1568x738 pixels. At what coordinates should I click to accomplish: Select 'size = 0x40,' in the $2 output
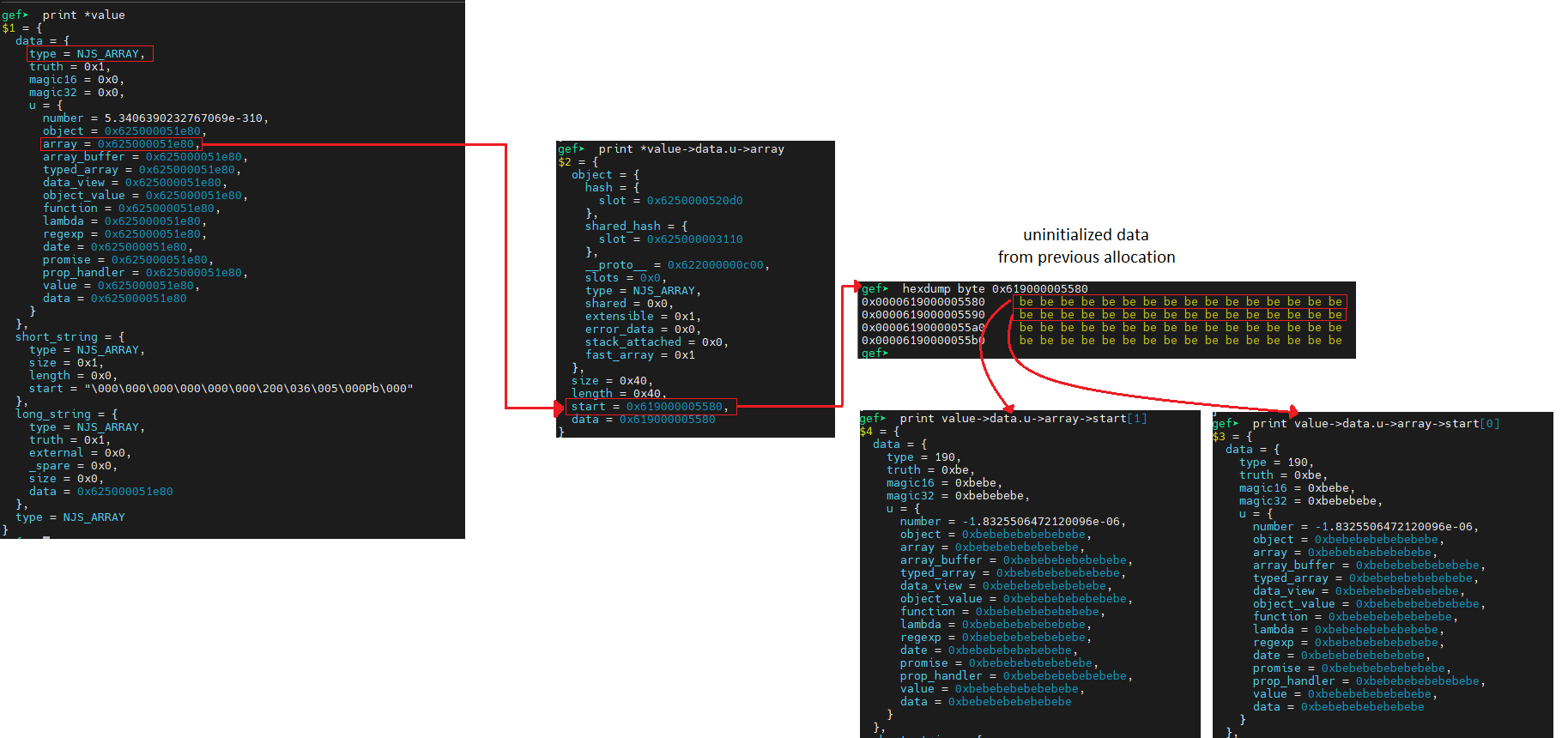click(612, 380)
